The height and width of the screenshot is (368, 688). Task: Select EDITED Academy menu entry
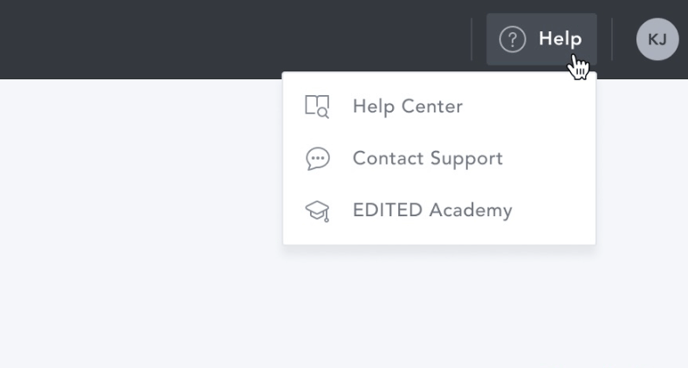[439, 210]
